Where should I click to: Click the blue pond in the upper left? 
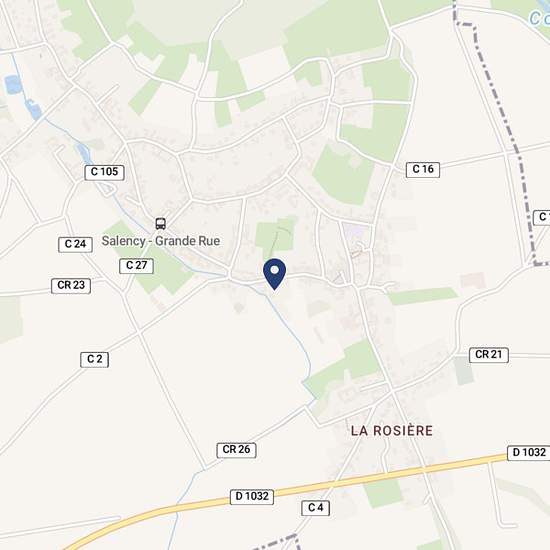coord(13,85)
